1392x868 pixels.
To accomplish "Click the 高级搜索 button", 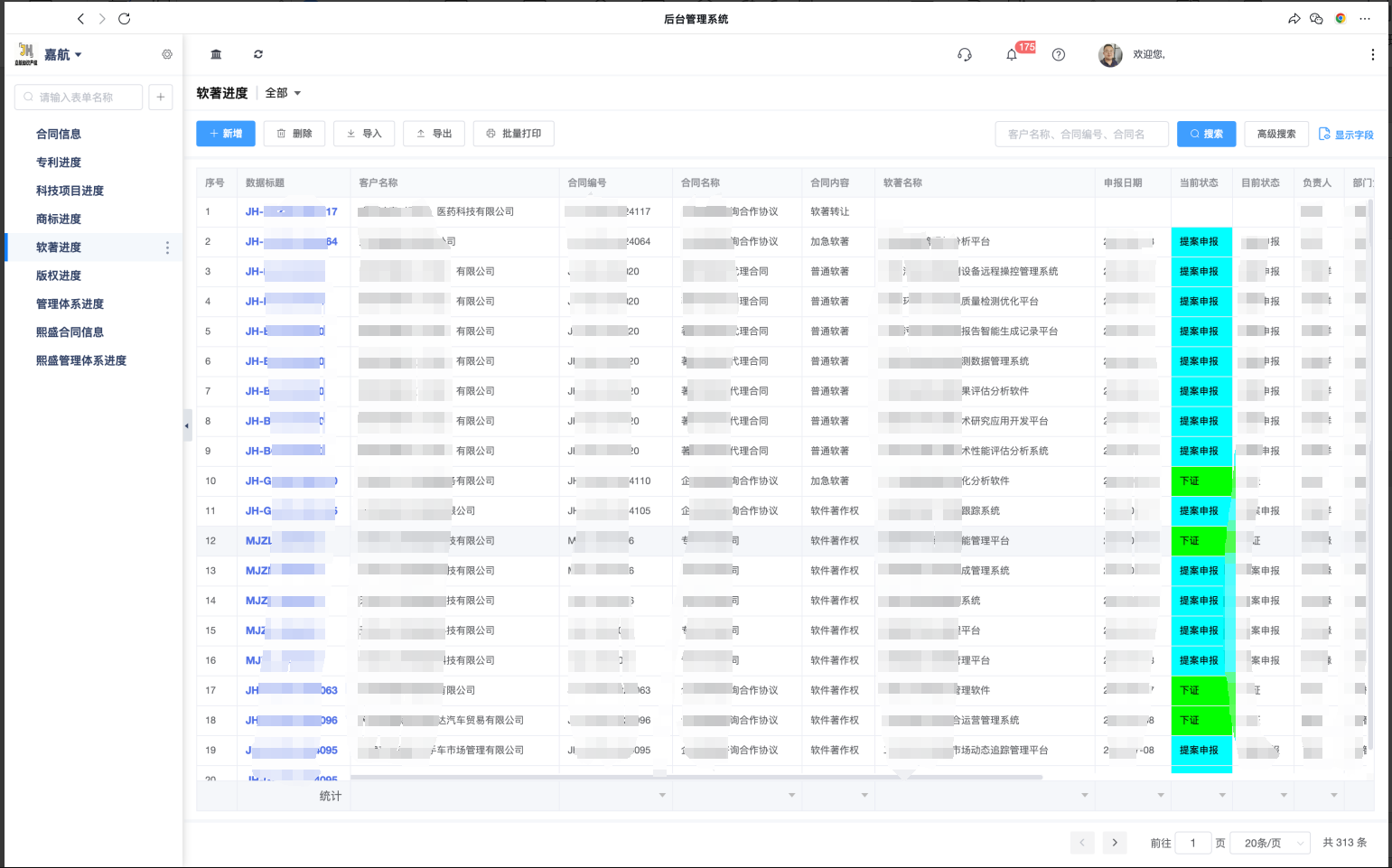I will 1276,135.
